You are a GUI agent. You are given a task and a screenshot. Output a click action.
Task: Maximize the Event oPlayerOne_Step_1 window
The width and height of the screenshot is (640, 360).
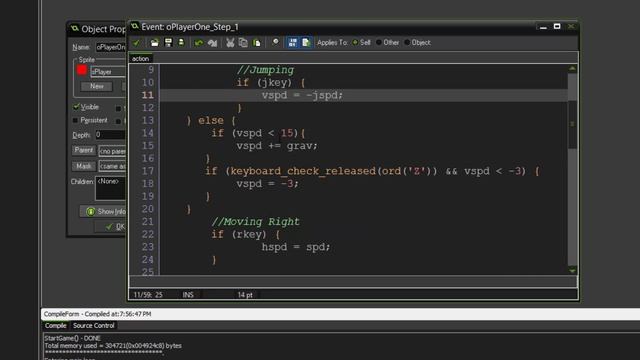point(557,27)
